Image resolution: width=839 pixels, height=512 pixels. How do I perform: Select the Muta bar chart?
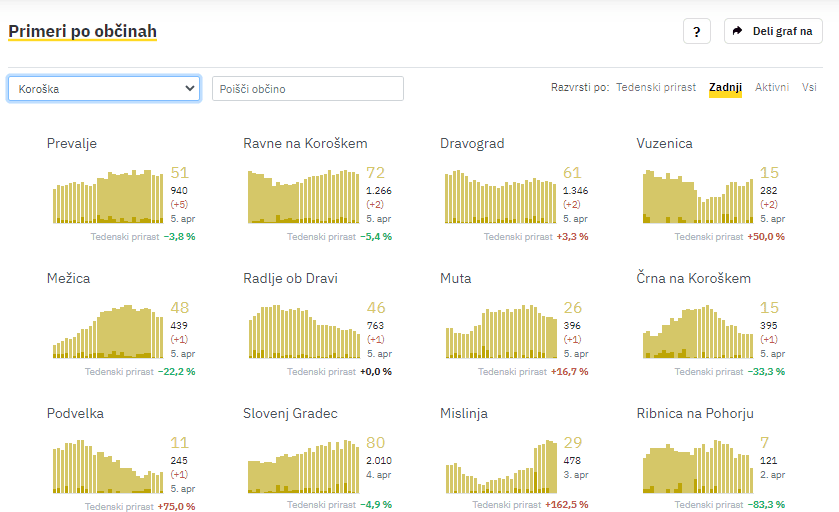pyautogui.click(x=501, y=331)
